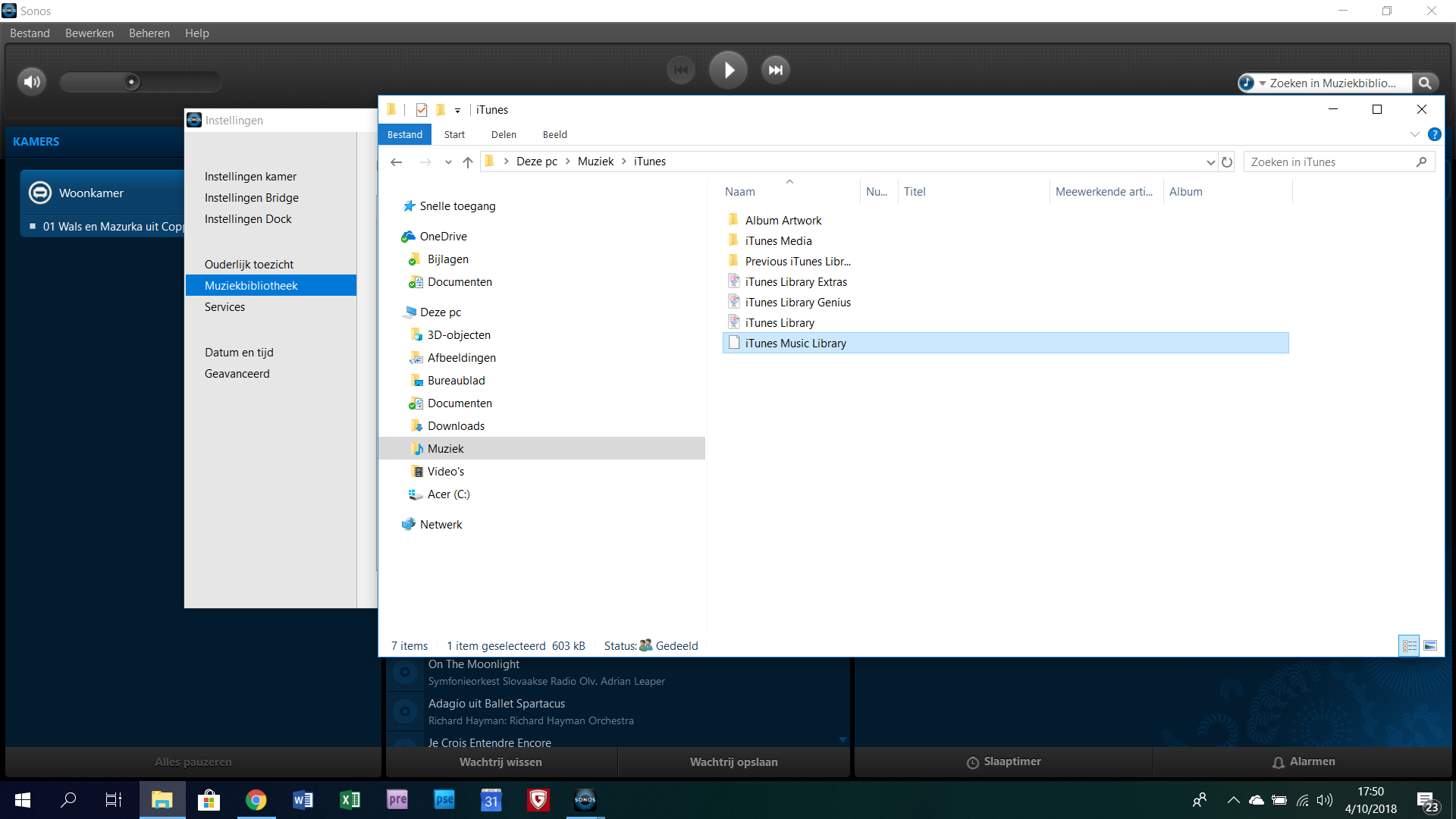Open the Beeld ribbon tab
This screenshot has width=1456, height=819.
click(554, 134)
